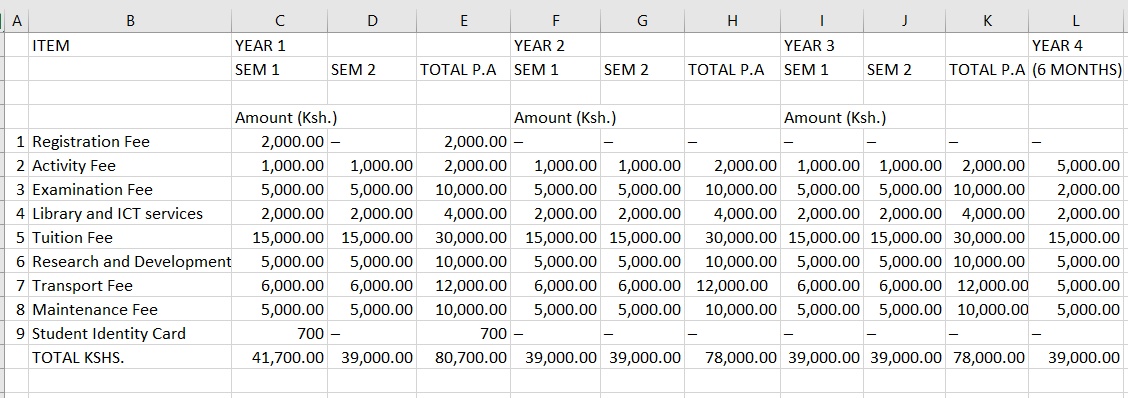Click the YEAR 1 cell
This screenshot has height=398, width=1128.
pos(279,45)
